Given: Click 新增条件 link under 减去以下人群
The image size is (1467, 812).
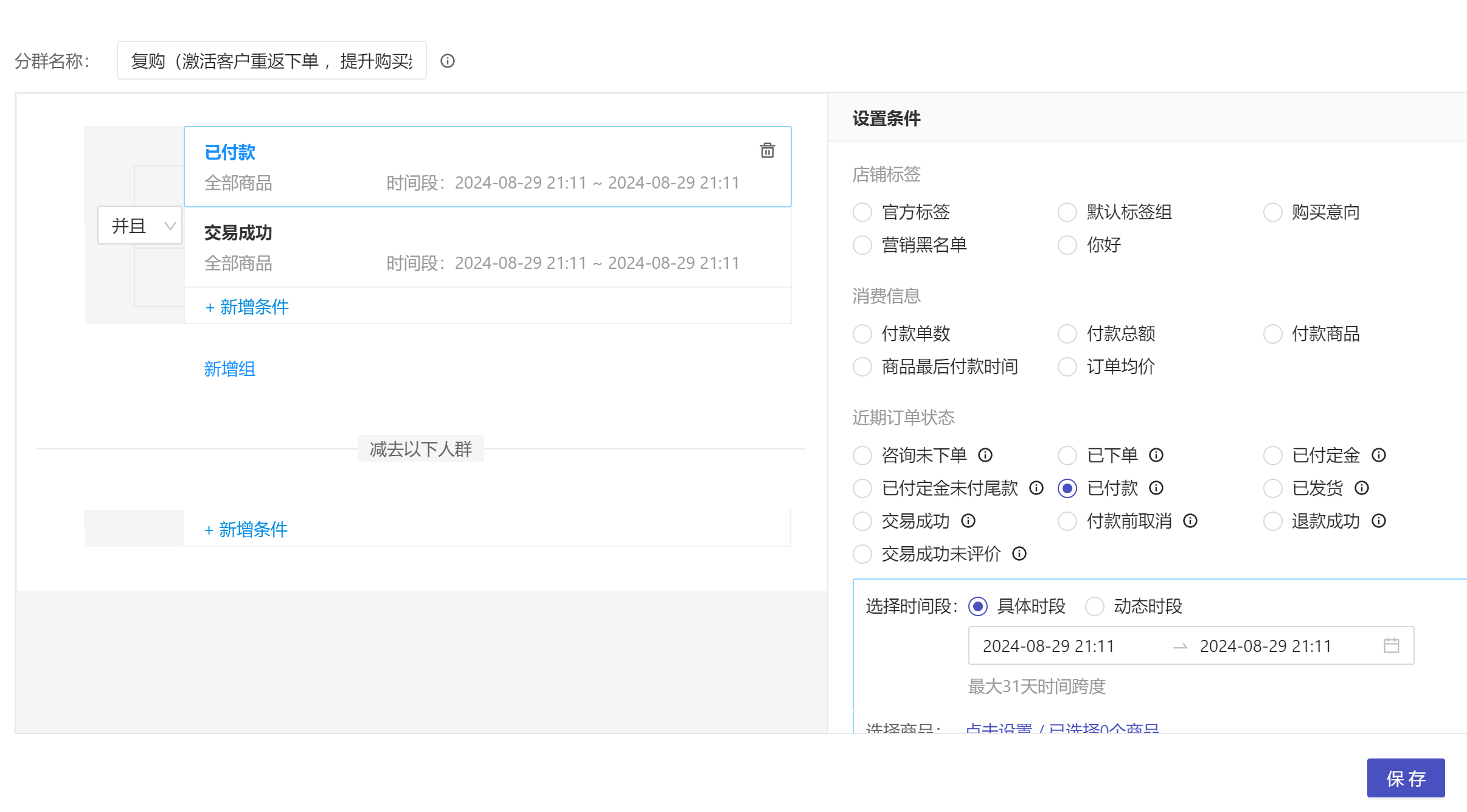Looking at the screenshot, I should click(x=246, y=530).
